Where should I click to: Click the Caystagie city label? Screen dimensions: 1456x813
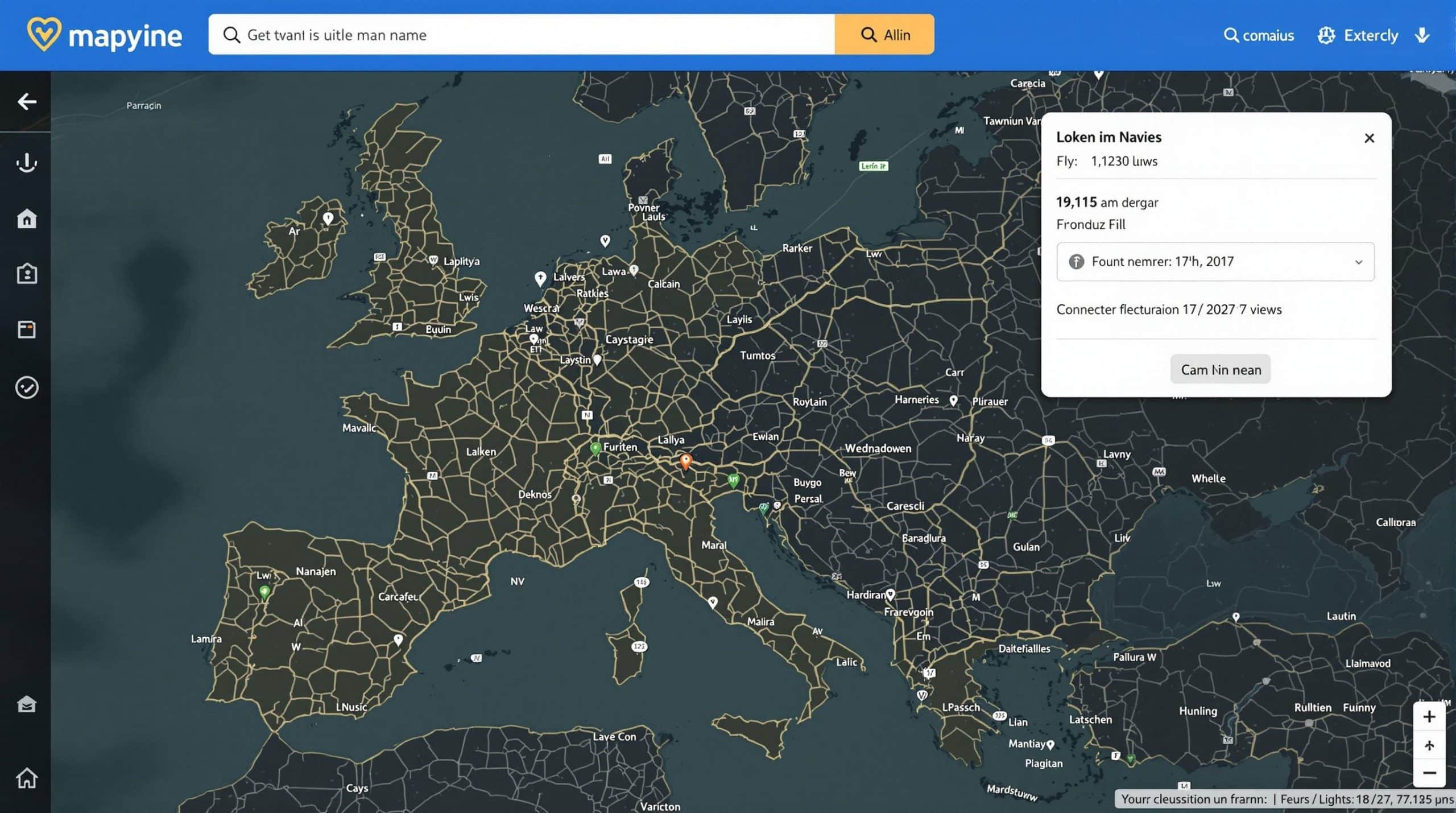(629, 340)
